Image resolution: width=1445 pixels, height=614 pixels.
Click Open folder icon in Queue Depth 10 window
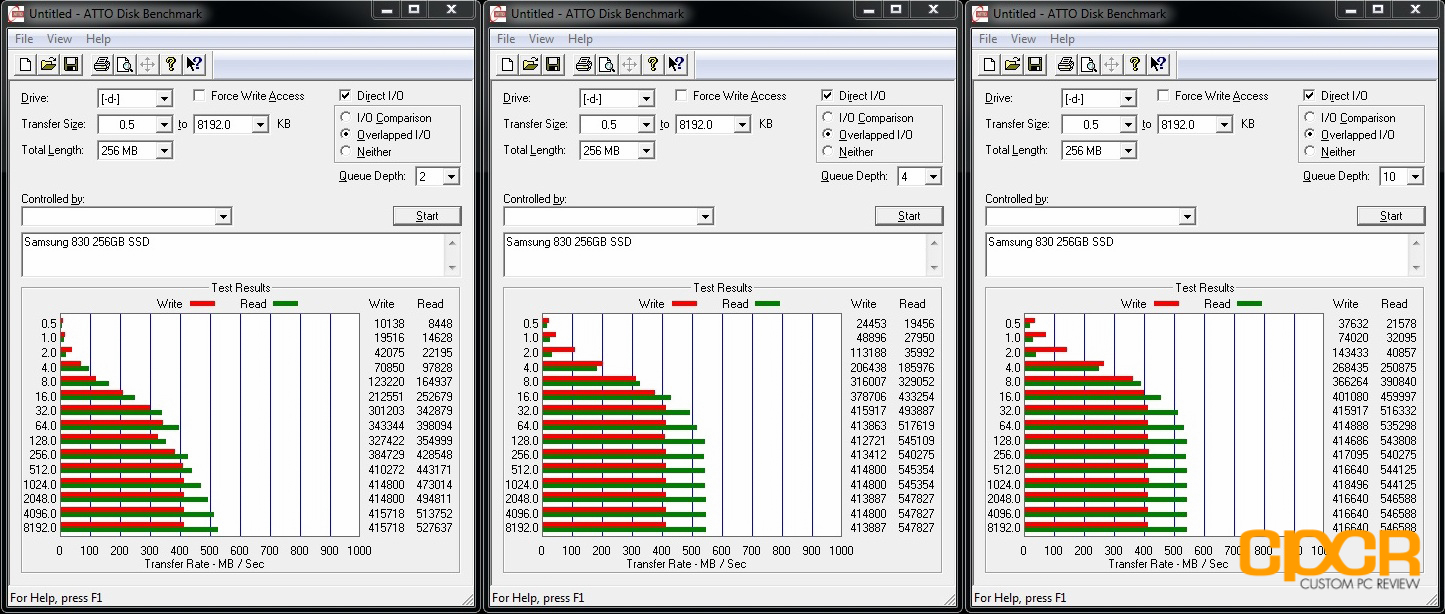point(1012,65)
